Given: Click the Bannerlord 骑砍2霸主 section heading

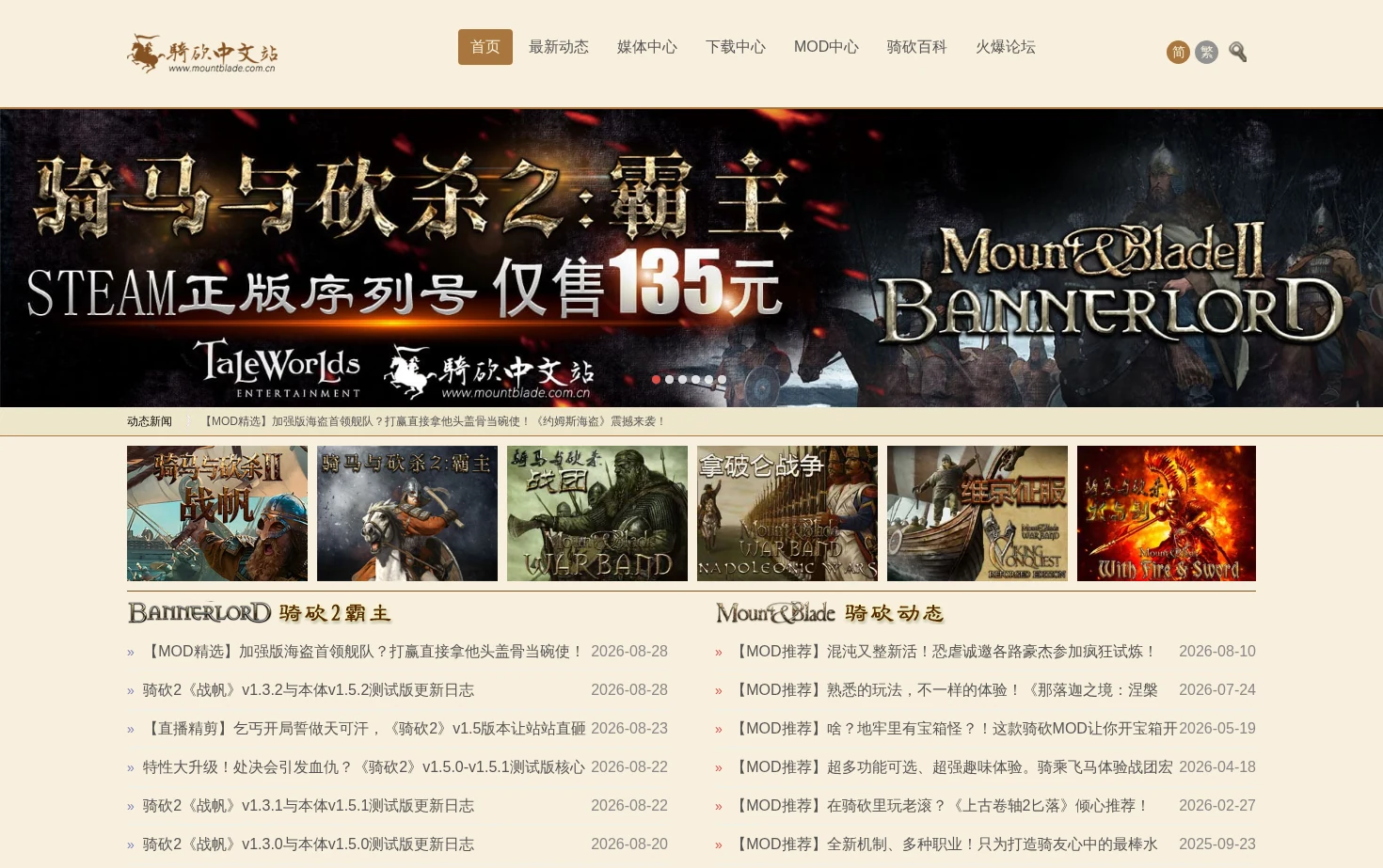Looking at the screenshot, I should 260,613.
